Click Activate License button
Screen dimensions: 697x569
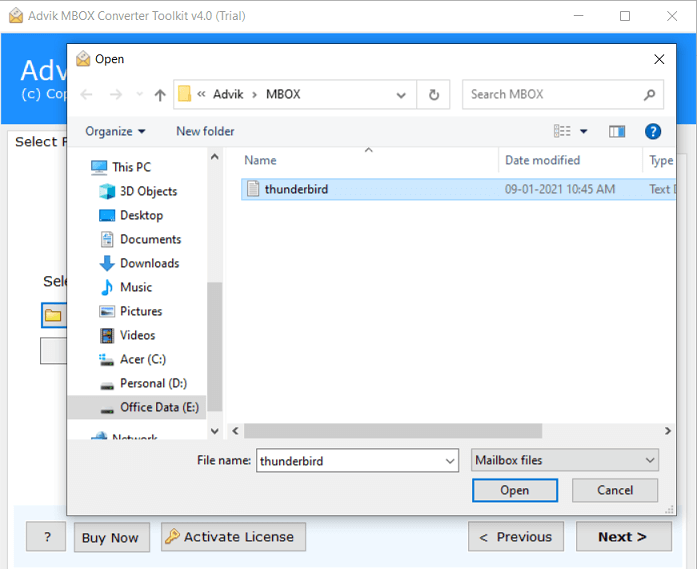point(233,537)
